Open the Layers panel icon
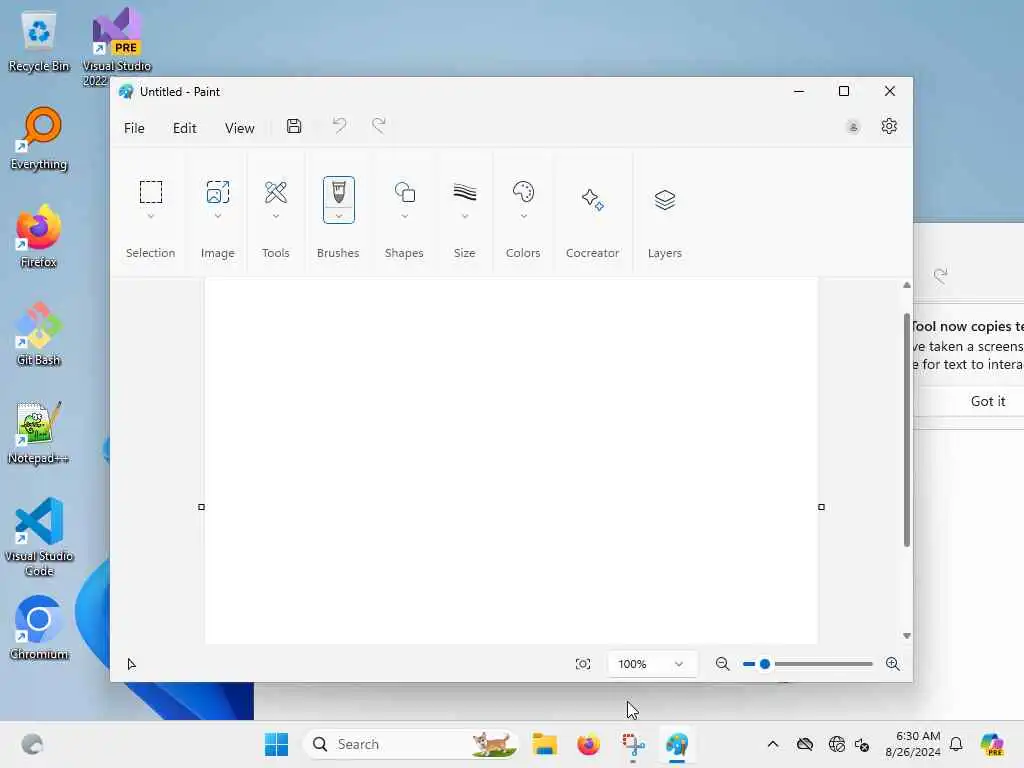Image resolution: width=1024 pixels, height=768 pixels. 664,199
